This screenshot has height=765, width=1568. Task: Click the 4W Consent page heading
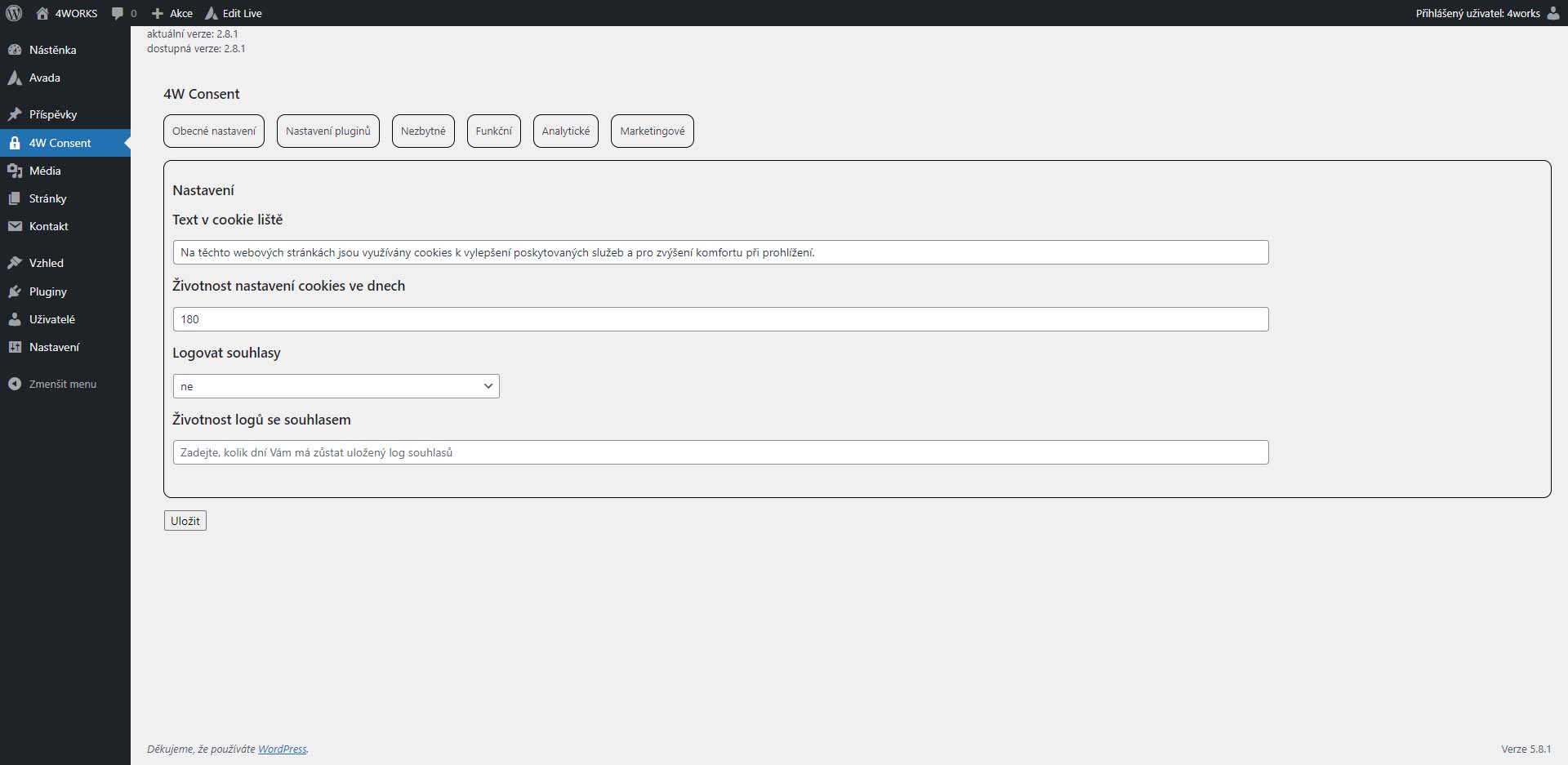(202, 94)
